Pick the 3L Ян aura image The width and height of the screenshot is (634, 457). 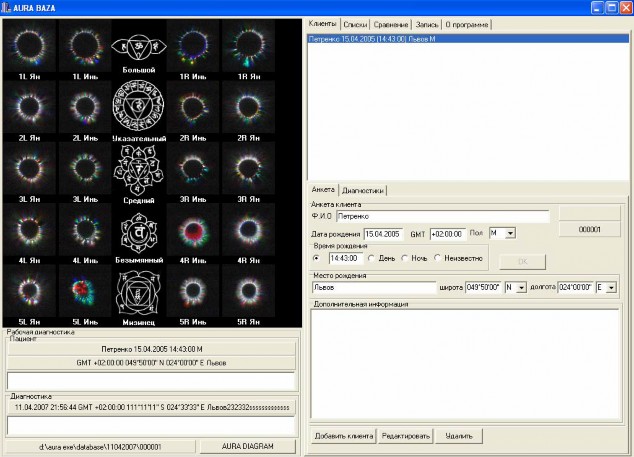[x=29, y=168]
